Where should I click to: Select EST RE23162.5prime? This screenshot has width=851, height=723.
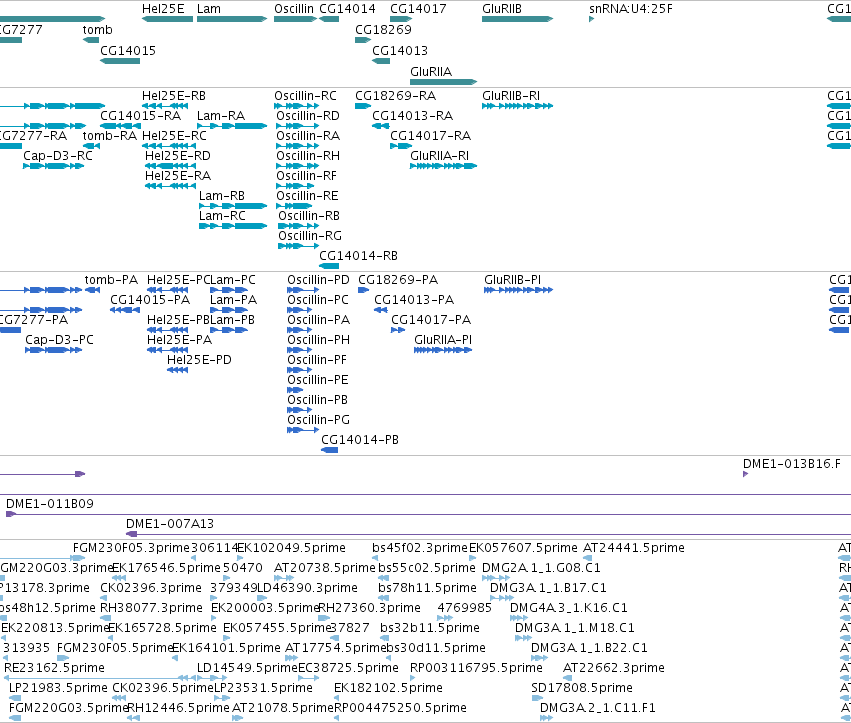[99, 678]
